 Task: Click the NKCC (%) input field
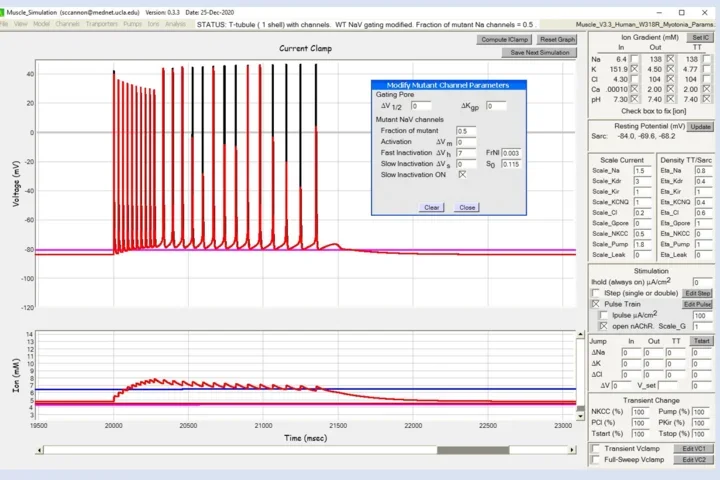641,412
